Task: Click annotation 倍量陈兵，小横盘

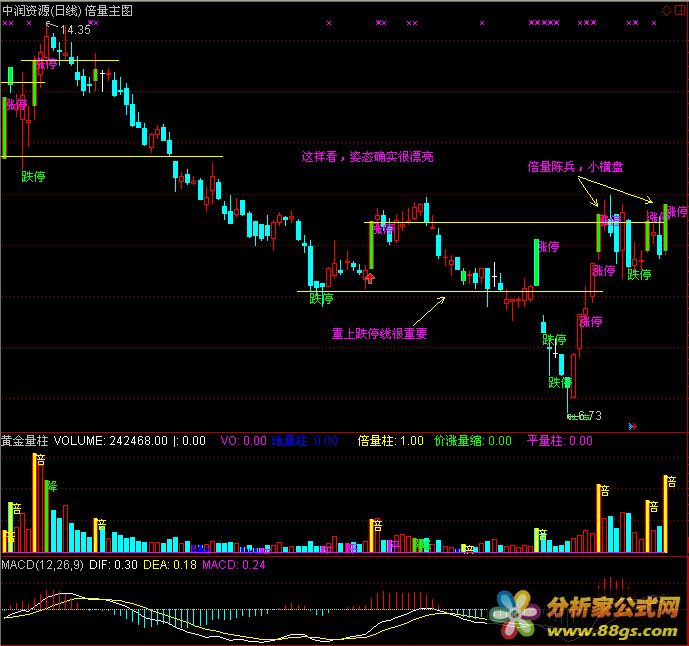Action: 575,167
